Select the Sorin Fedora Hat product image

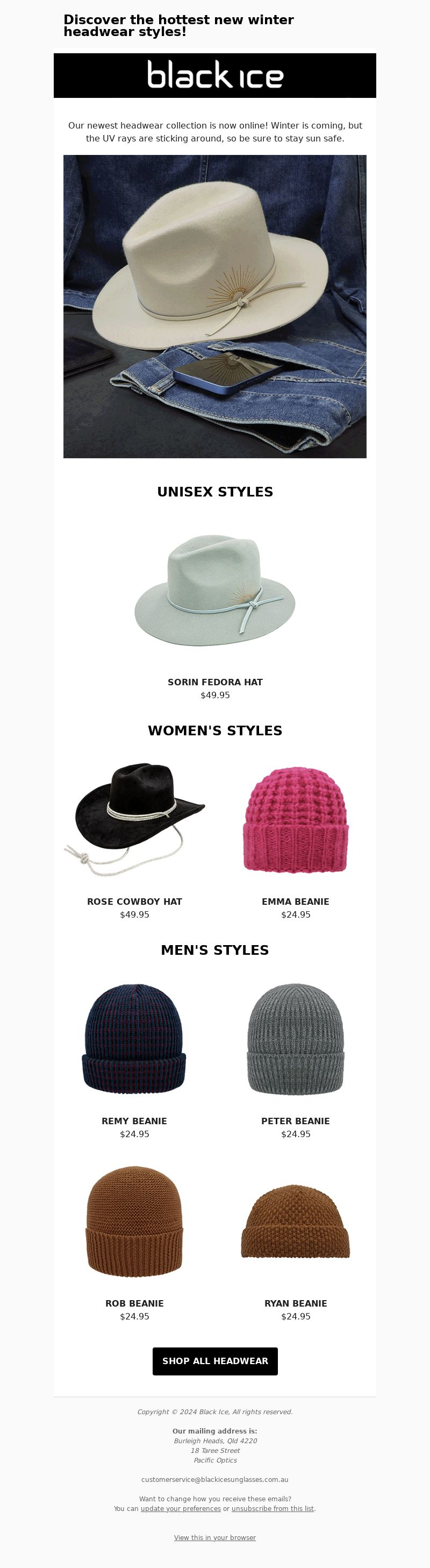tap(214, 589)
